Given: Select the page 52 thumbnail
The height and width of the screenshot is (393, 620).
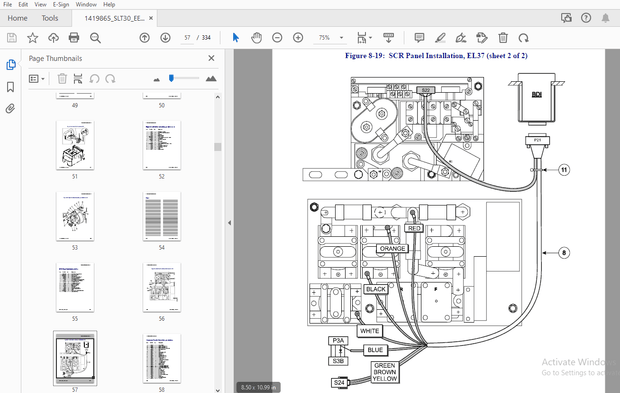Looking at the screenshot, I should pyautogui.click(x=162, y=145).
